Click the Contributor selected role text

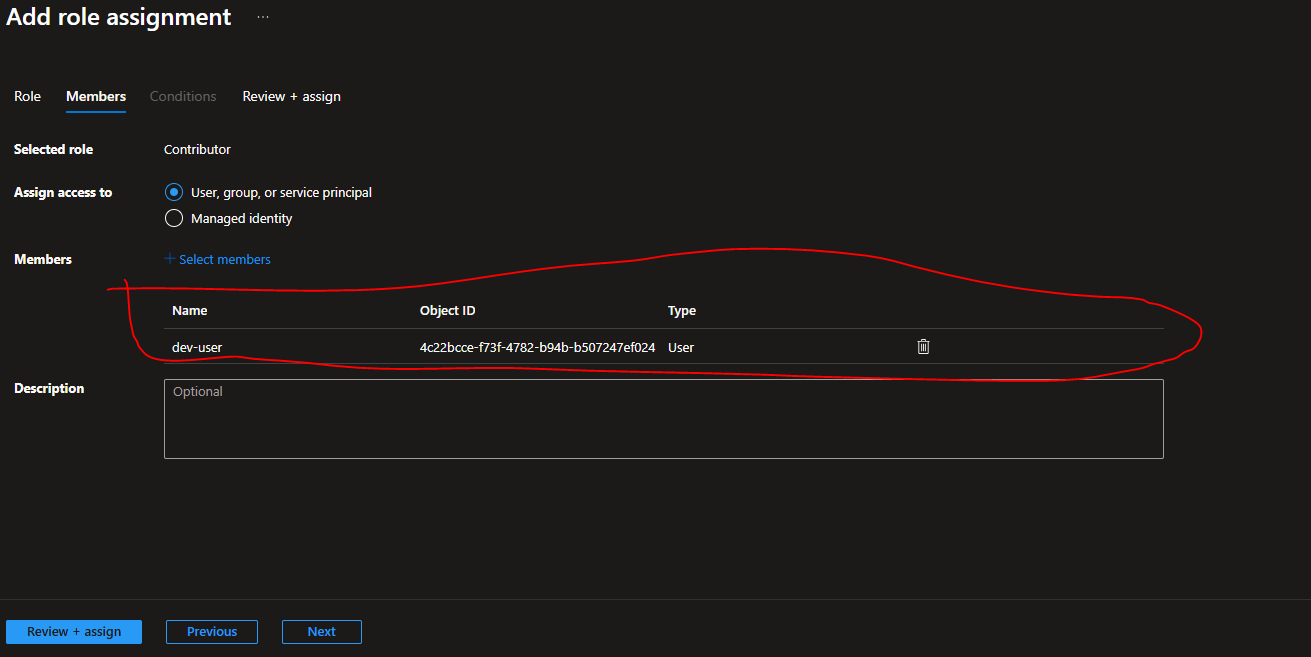197,149
